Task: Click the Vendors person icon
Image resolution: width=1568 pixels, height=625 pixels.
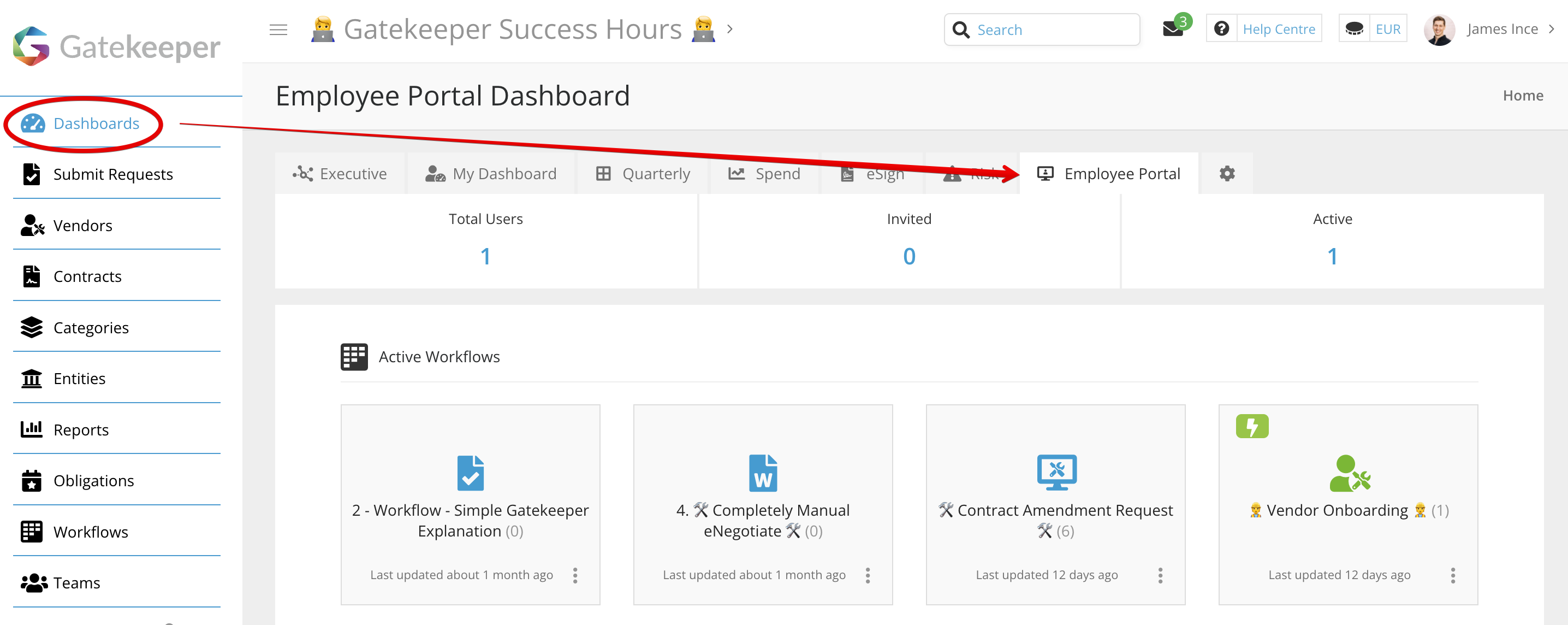Action: pos(32,226)
